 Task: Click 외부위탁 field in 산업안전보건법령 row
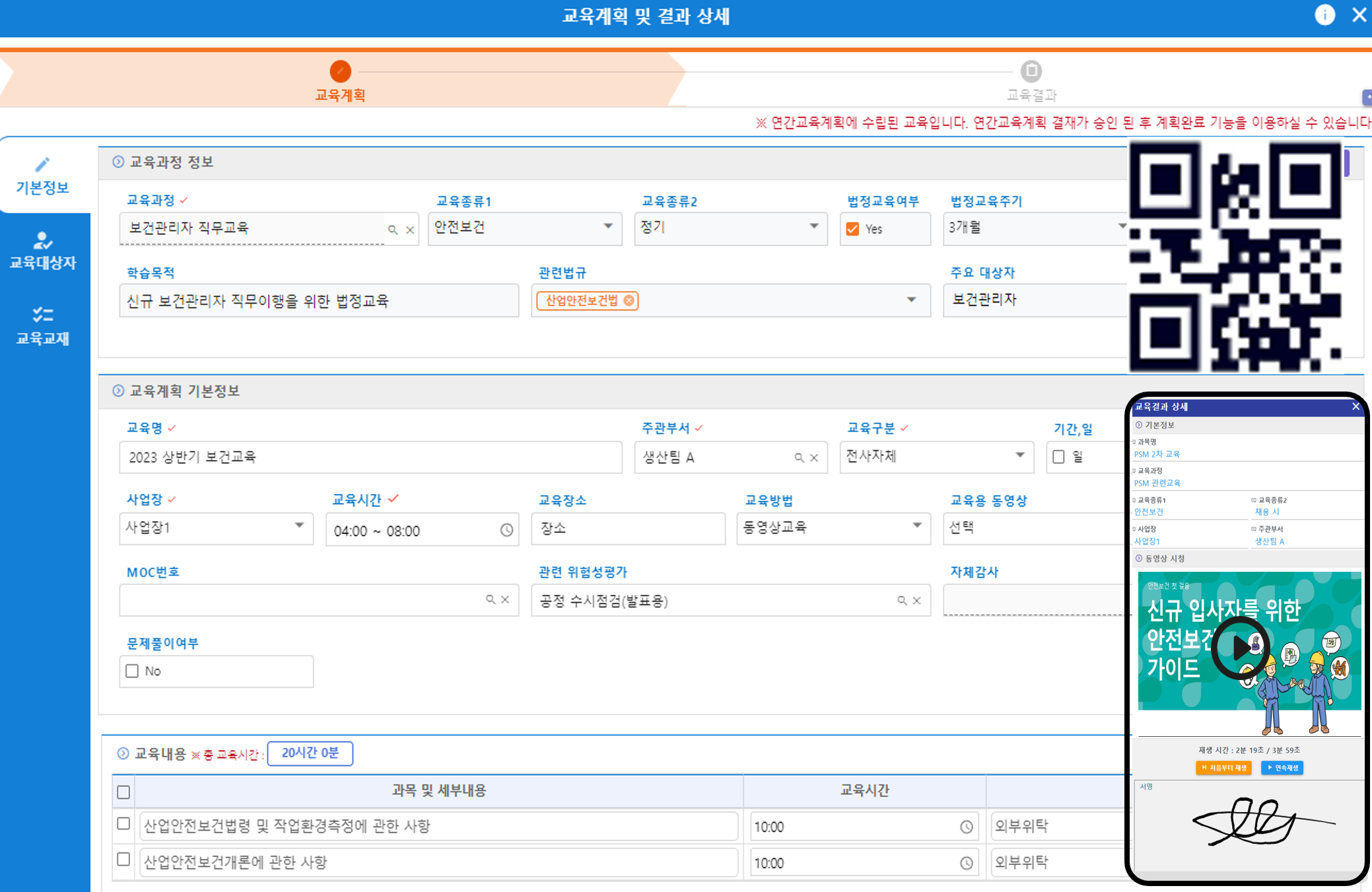[1058, 827]
